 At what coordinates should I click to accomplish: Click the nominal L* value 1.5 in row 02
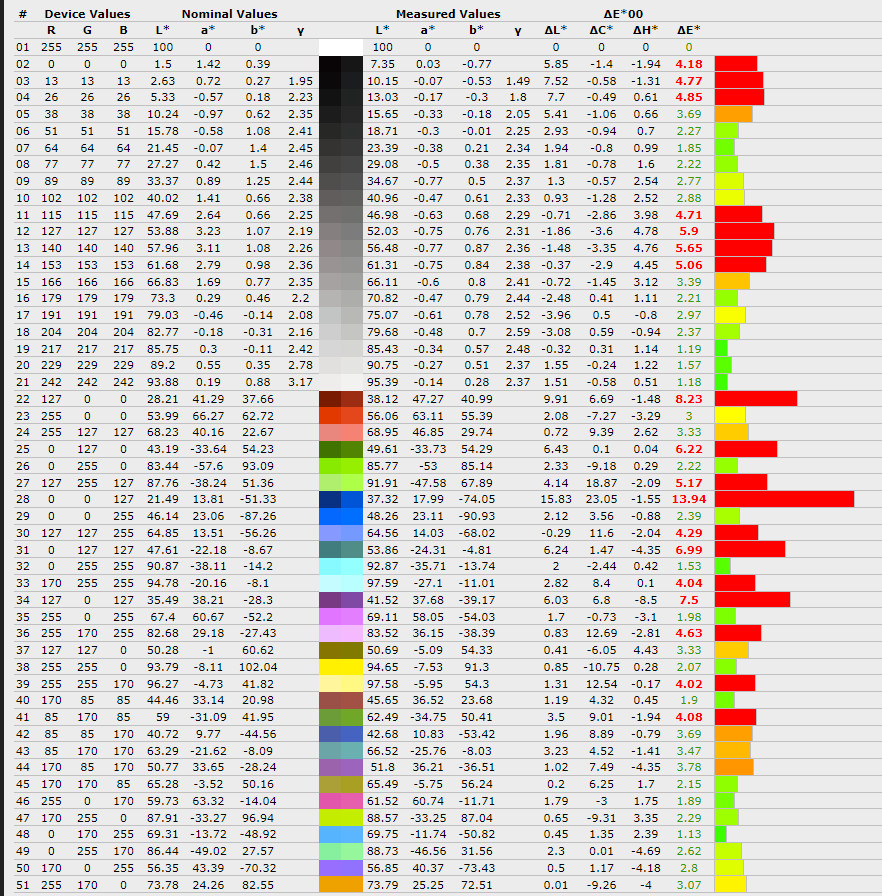tap(163, 64)
